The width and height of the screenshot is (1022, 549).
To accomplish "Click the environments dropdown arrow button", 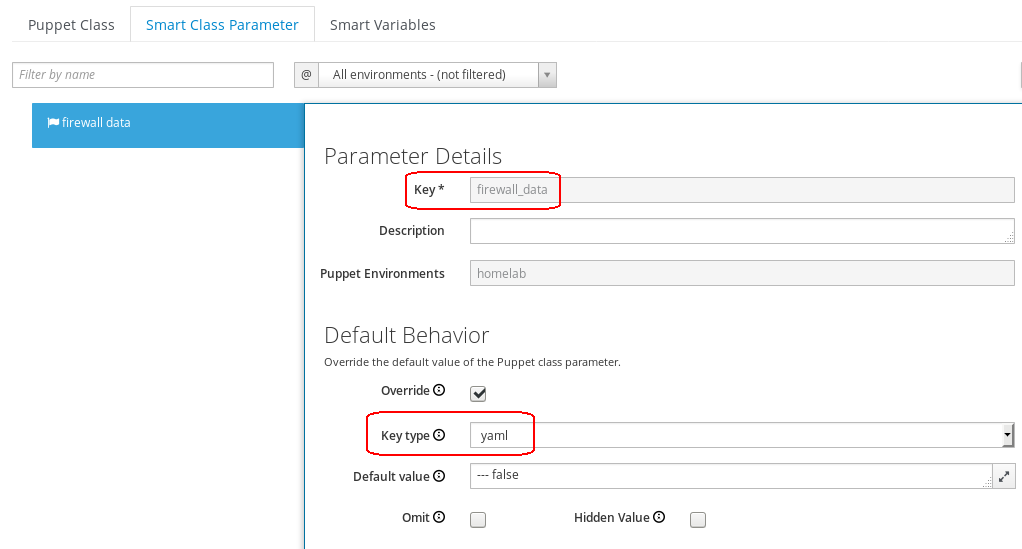I will point(547,74).
